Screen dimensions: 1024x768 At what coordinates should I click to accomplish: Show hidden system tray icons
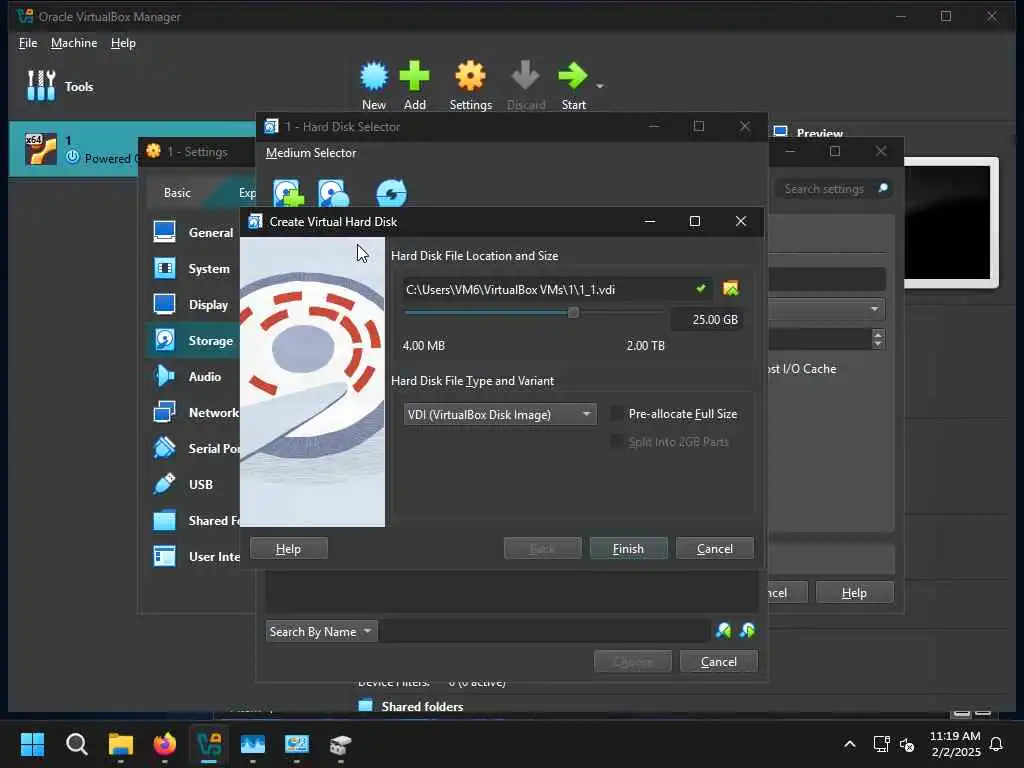850,744
